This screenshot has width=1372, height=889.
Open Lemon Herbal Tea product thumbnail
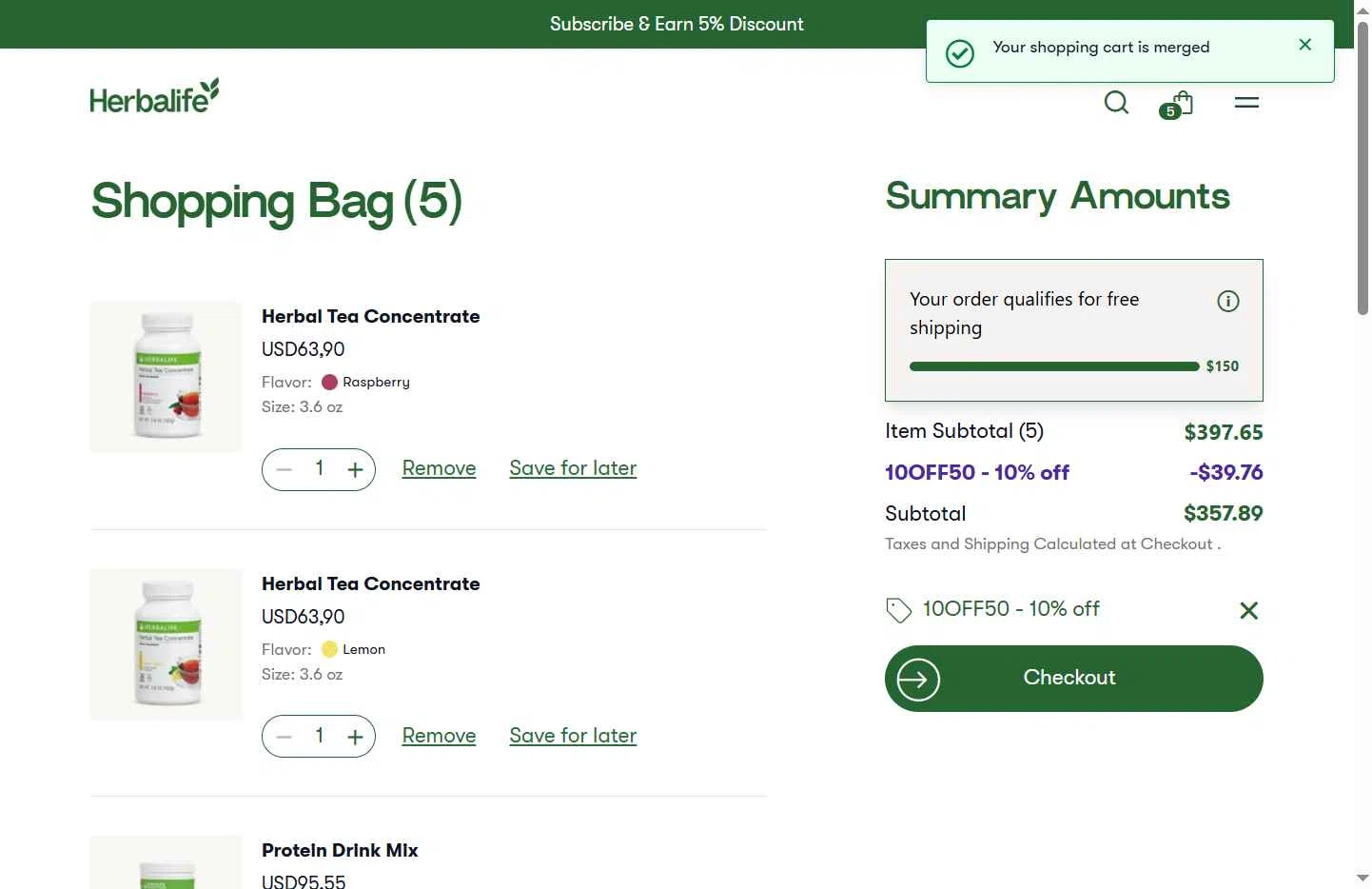[167, 644]
